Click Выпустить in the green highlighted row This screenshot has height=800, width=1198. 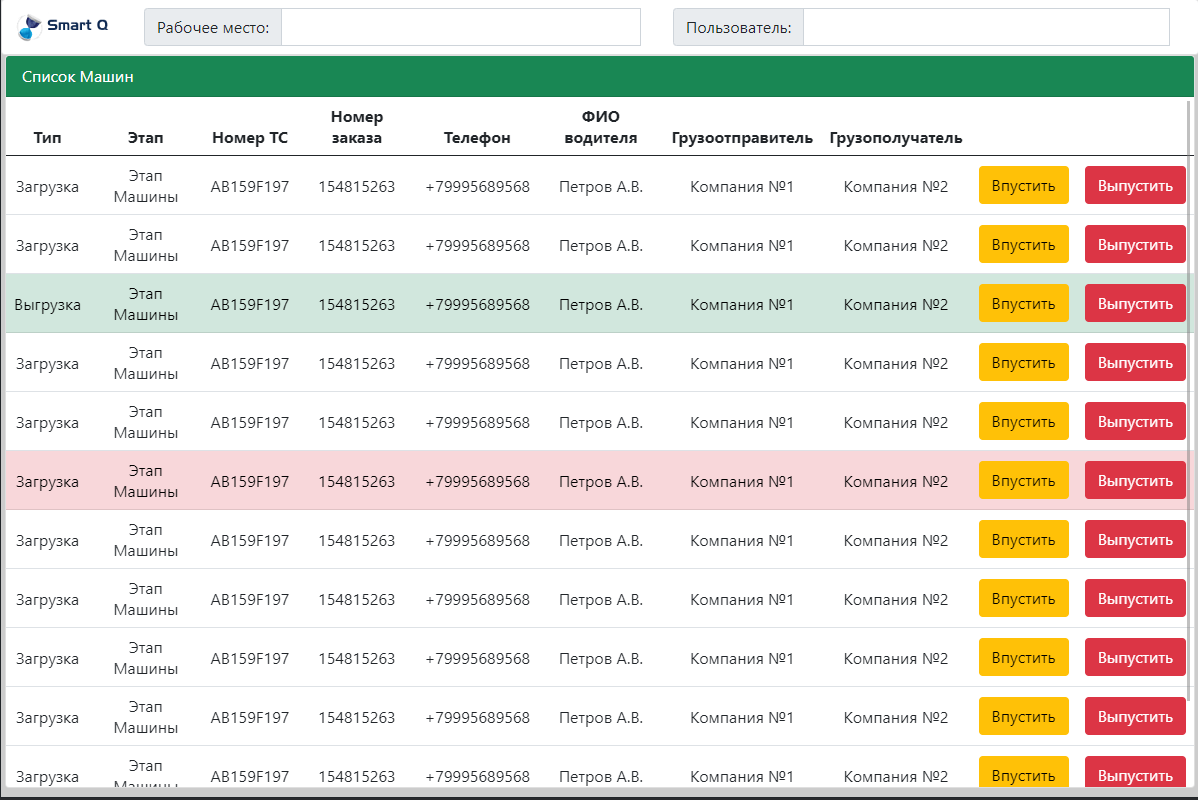[x=1135, y=304]
